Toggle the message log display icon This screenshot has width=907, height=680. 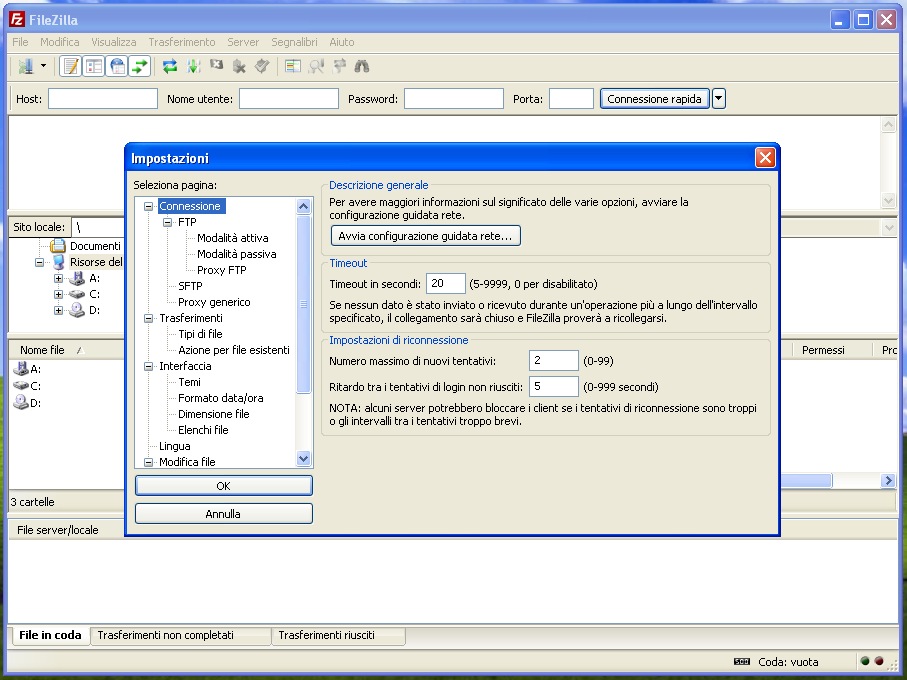click(71, 67)
